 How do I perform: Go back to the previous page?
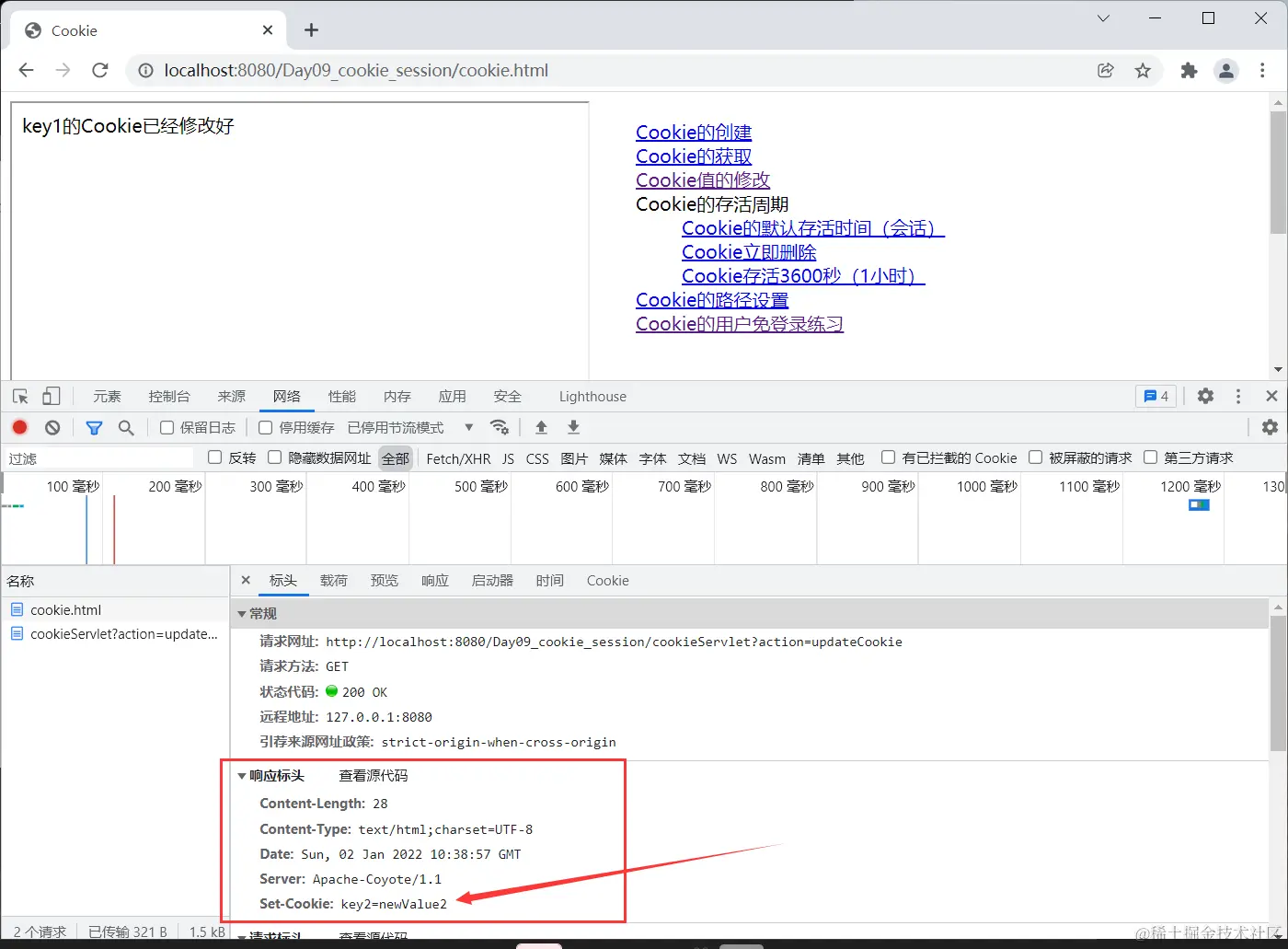pos(26,71)
